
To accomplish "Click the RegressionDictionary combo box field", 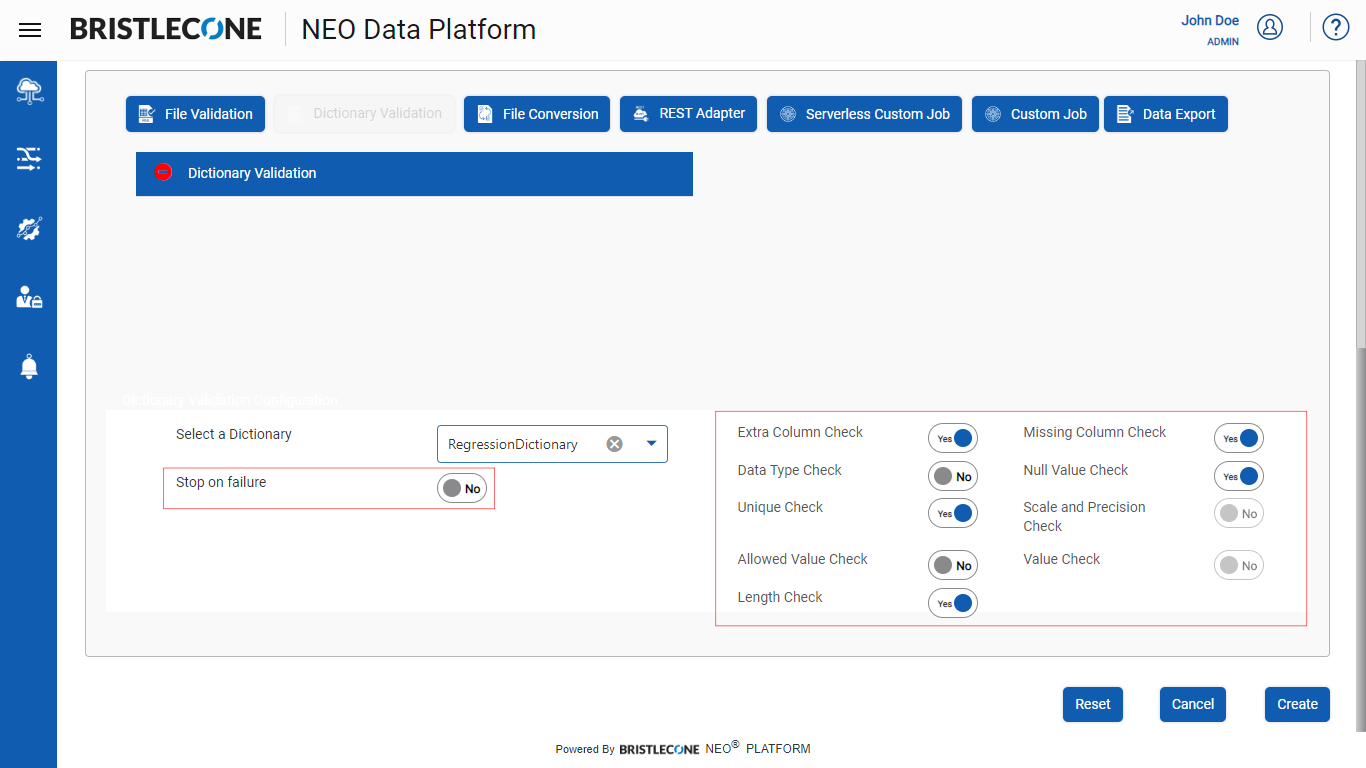I will point(552,444).
